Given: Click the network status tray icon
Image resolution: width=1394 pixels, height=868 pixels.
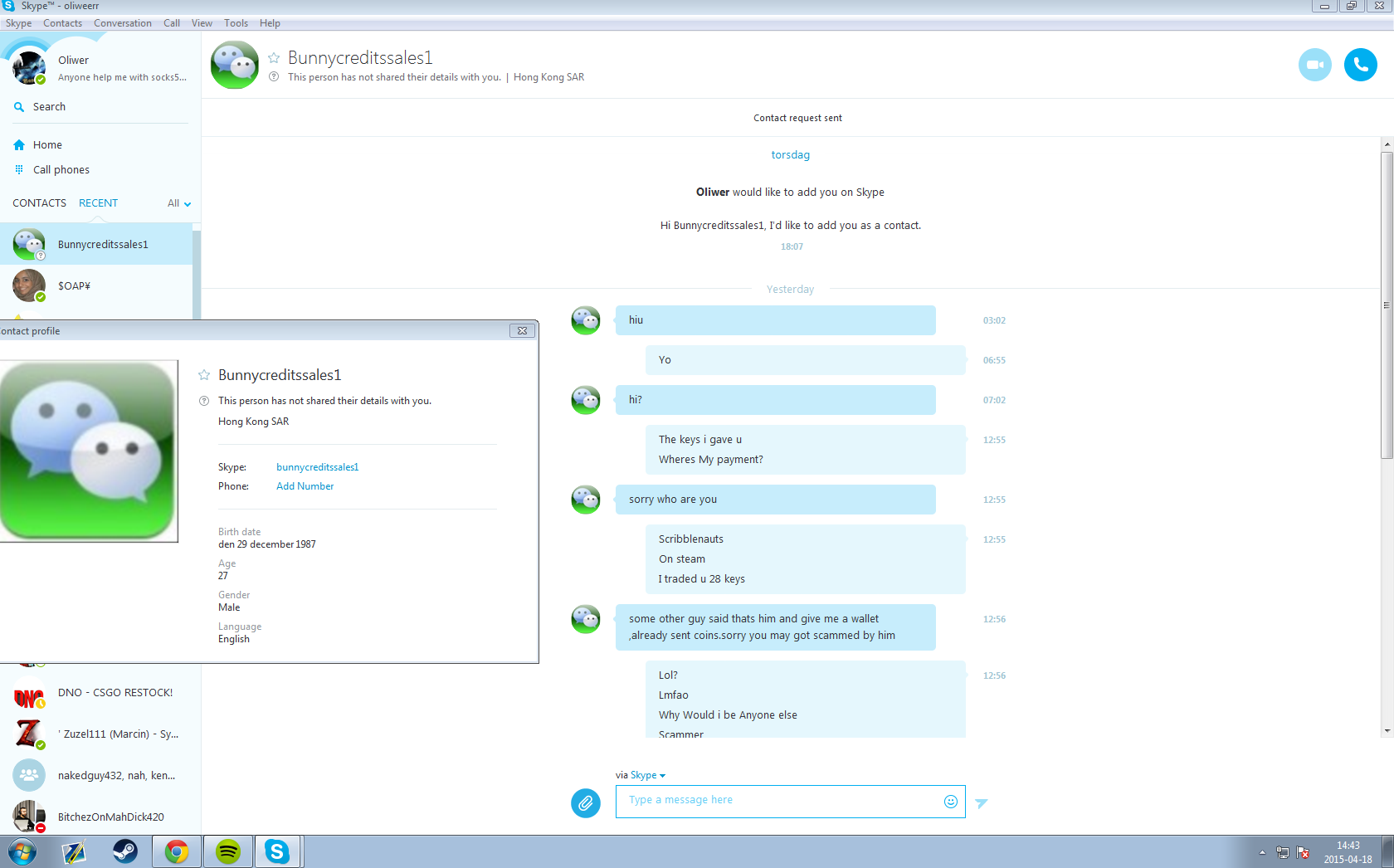Looking at the screenshot, I should click(1282, 852).
